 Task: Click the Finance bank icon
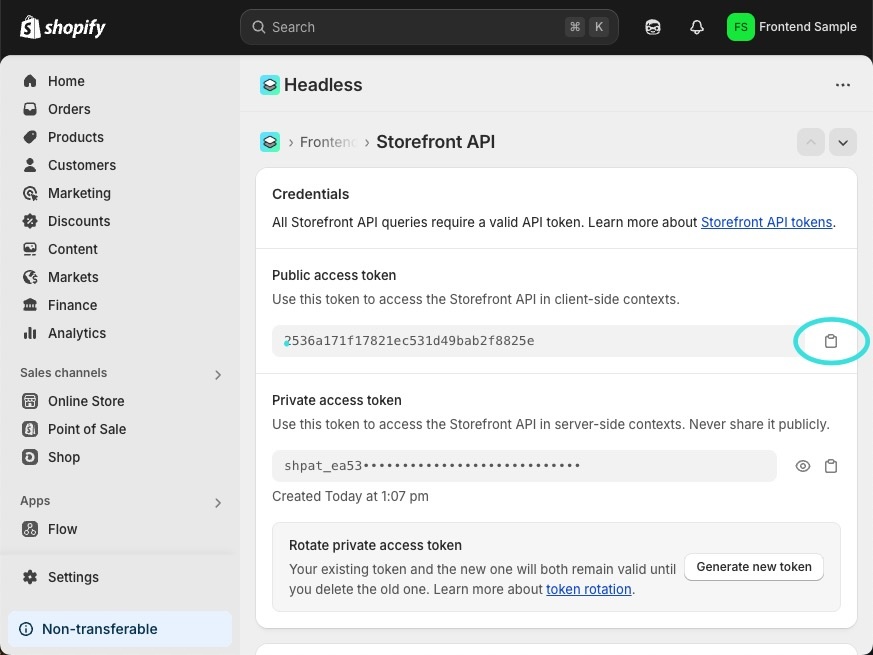[30, 305]
